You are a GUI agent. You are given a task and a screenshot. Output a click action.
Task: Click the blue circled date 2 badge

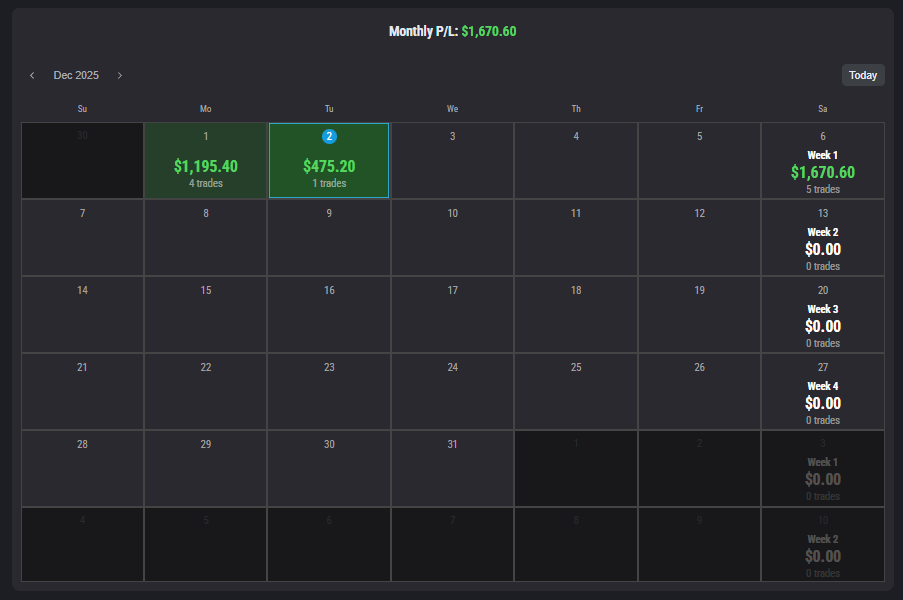pyautogui.click(x=329, y=136)
